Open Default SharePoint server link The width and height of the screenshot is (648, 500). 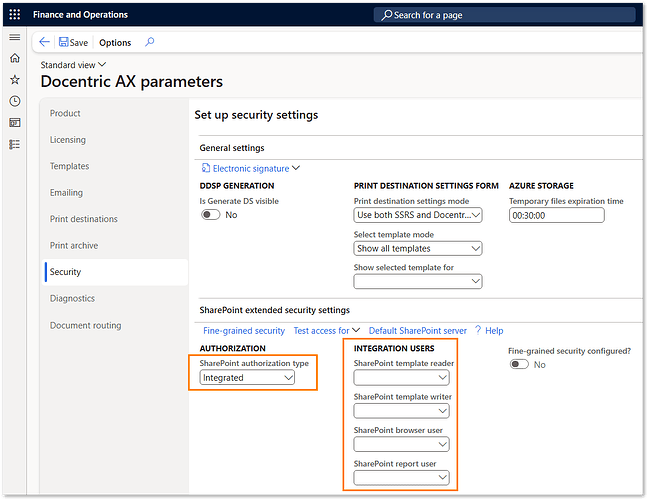coord(417,330)
